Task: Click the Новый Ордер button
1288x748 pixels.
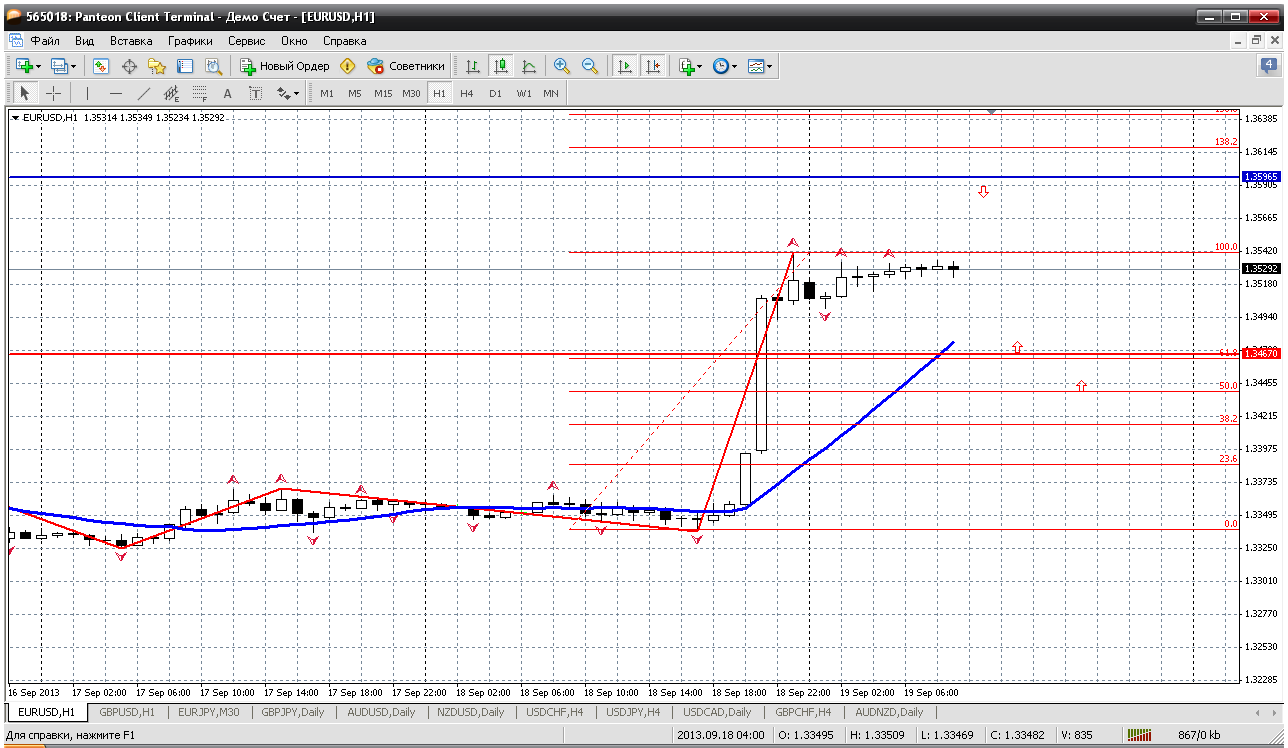Action: coord(285,66)
